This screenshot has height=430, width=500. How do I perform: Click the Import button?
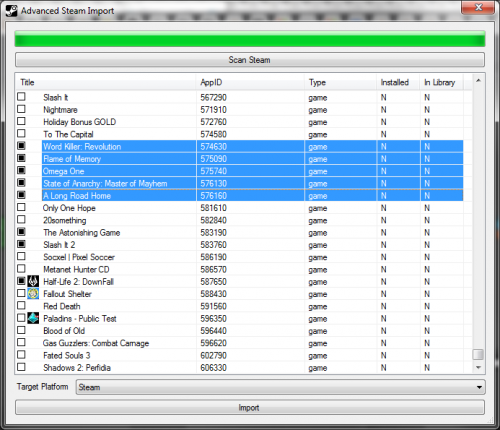250,408
